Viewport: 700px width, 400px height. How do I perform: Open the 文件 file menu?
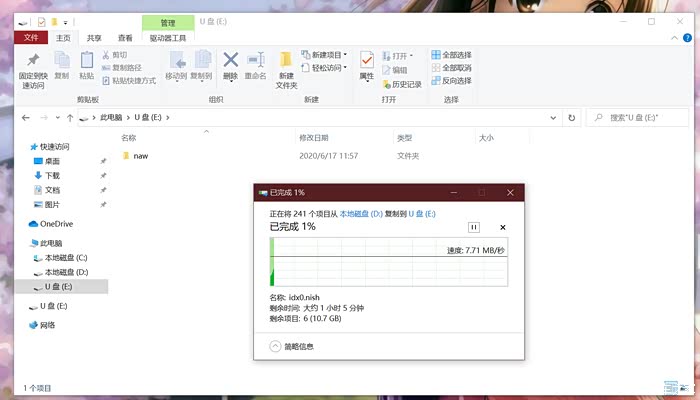coord(30,38)
